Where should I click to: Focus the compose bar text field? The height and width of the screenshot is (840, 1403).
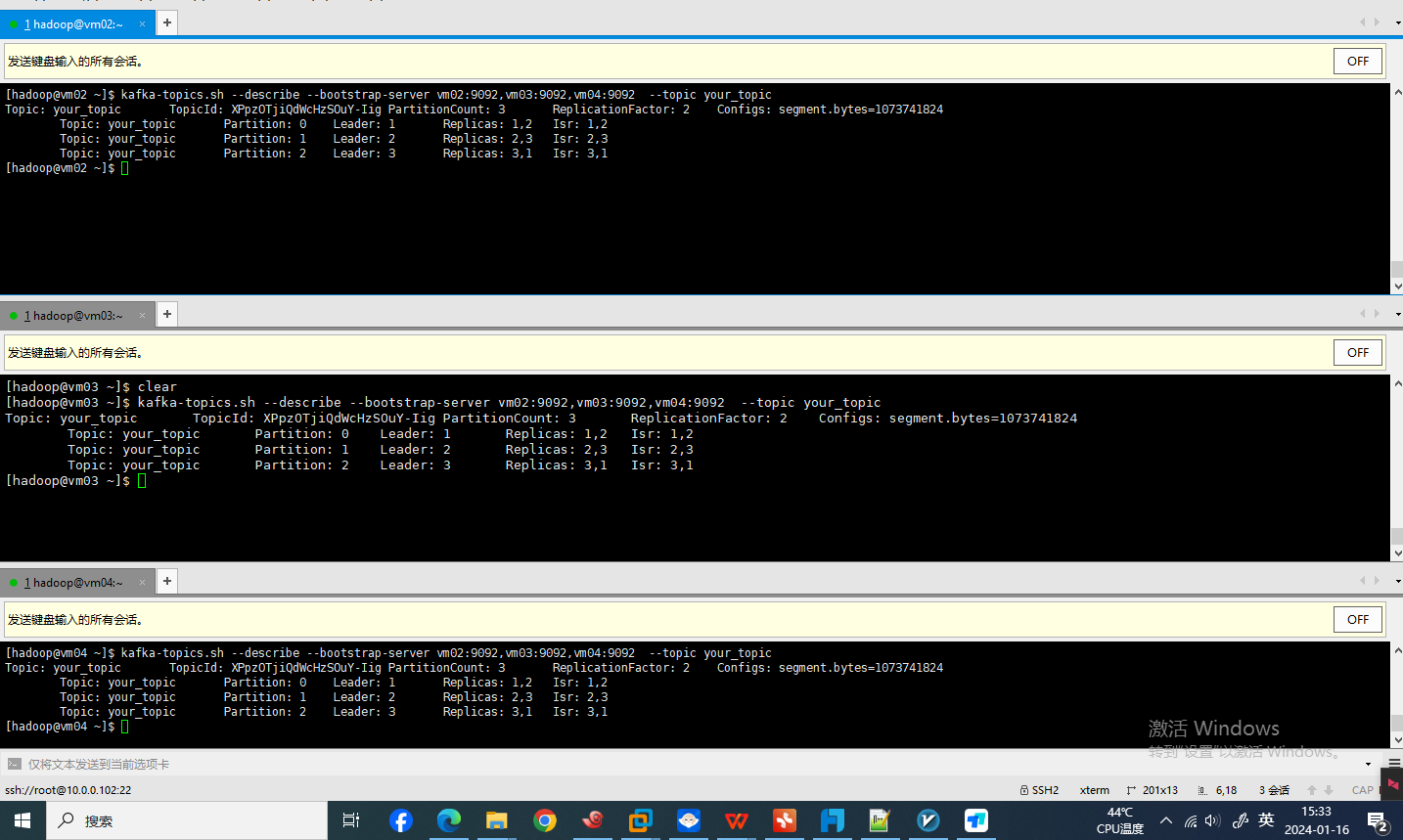click(685, 764)
